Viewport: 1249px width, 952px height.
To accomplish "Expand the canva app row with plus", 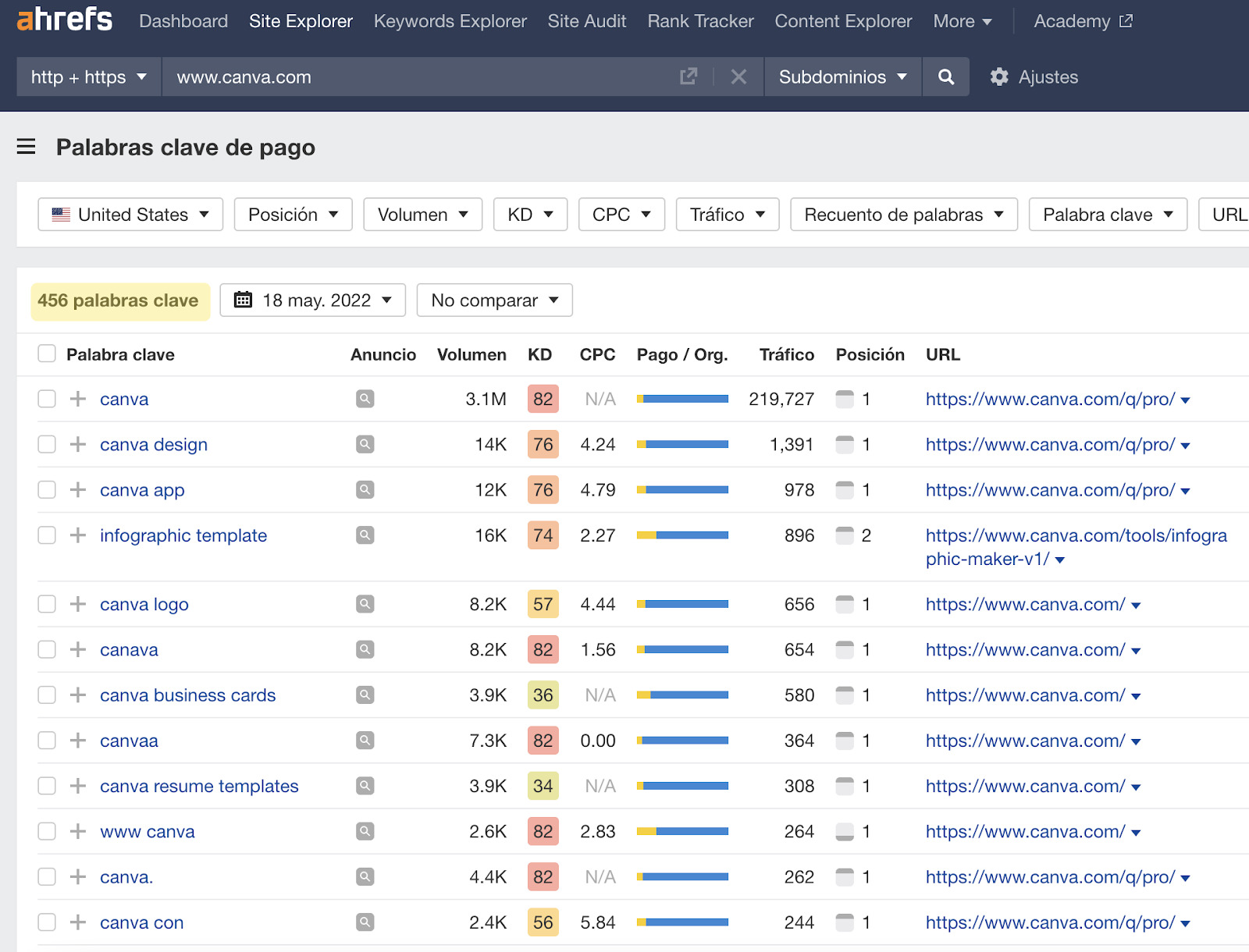I will click(x=77, y=489).
